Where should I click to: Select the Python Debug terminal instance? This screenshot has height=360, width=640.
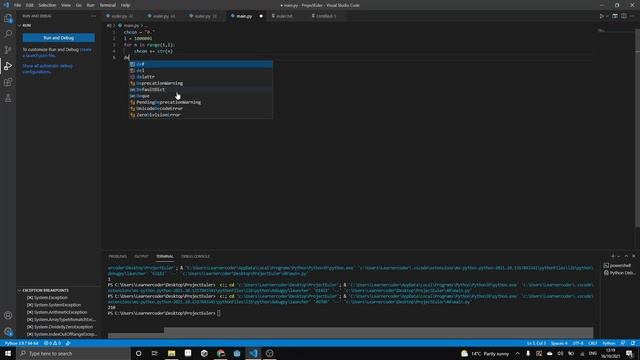[x=619, y=273]
